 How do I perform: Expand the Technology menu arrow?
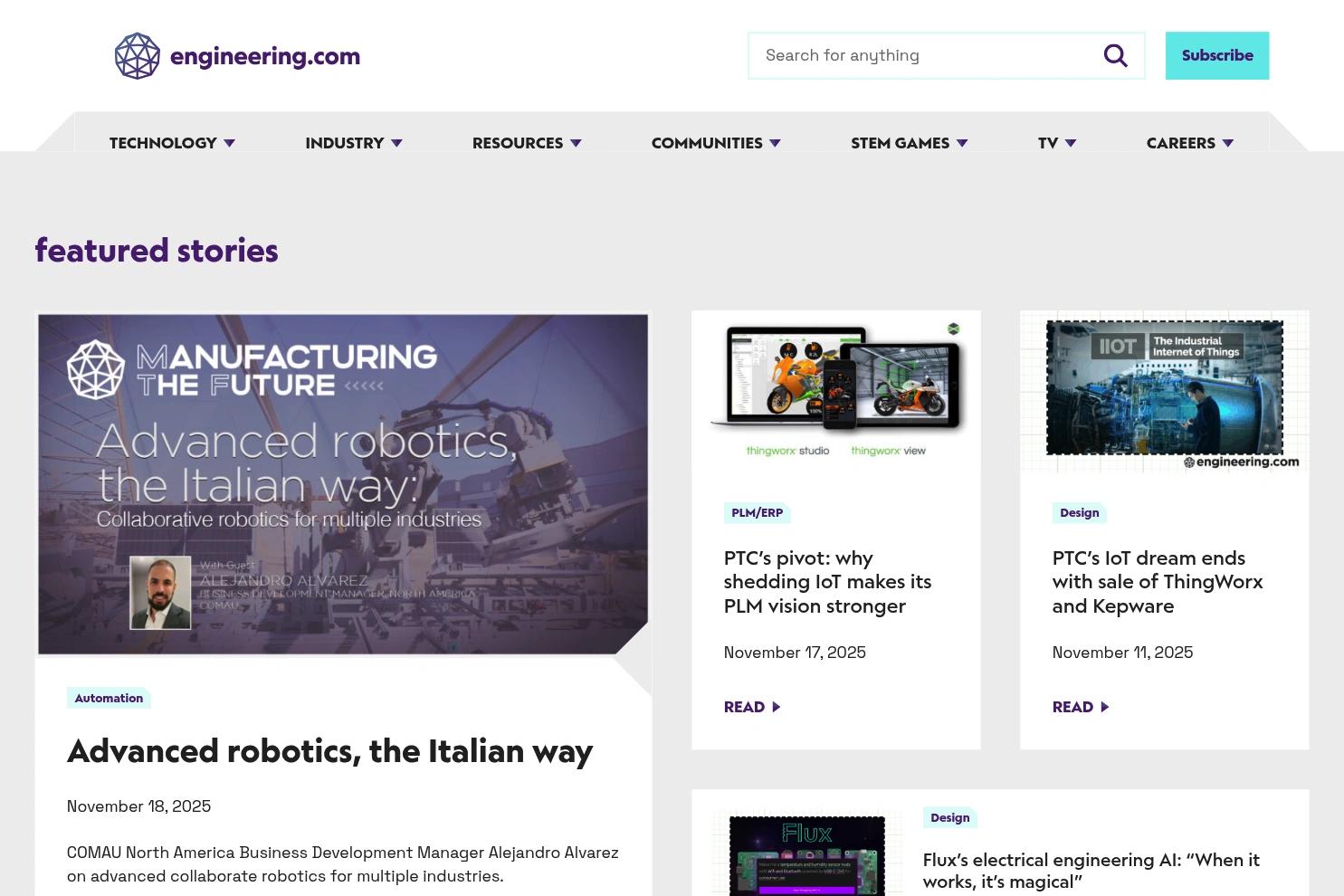[x=229, y=143]
